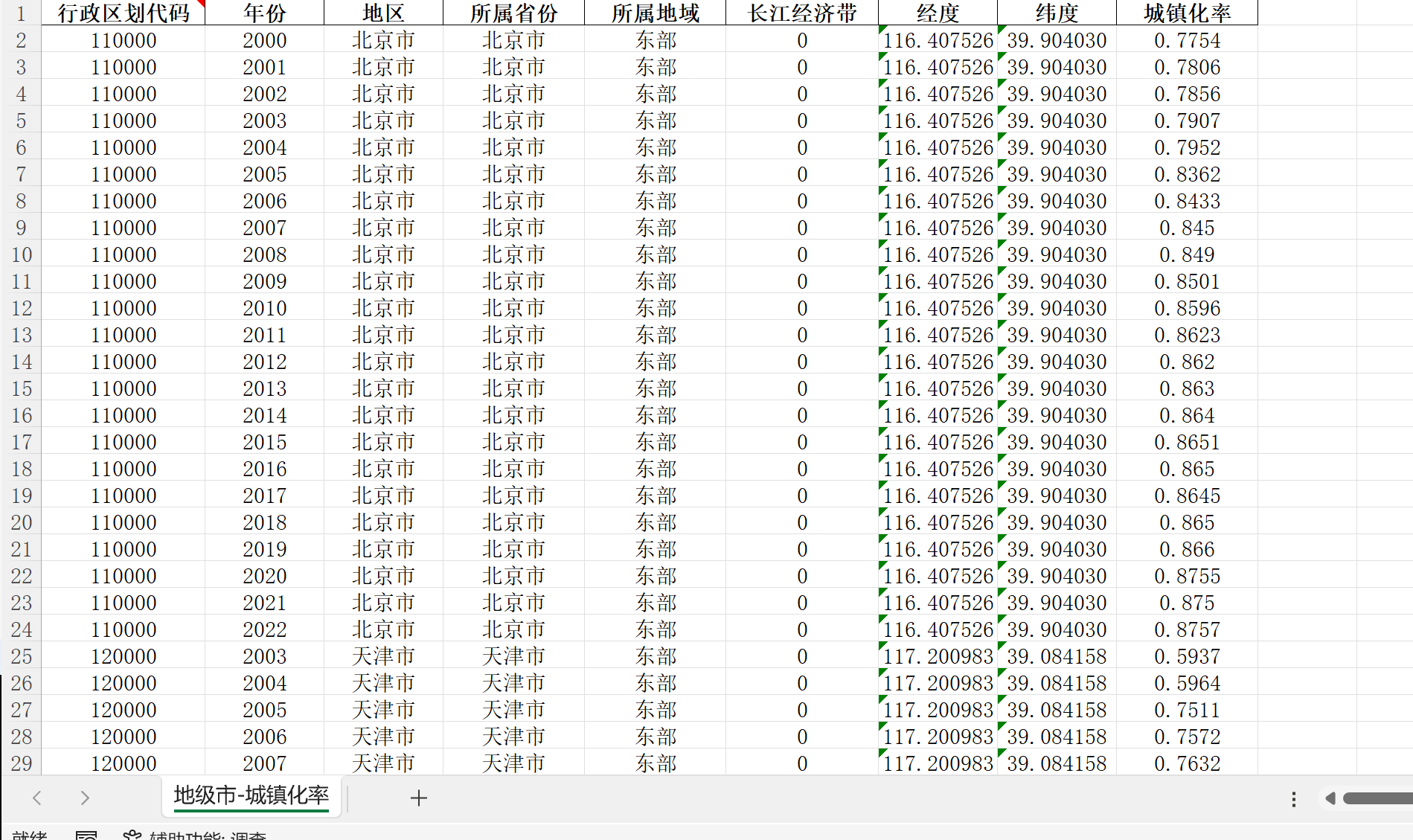Screen dimensions: 1413x840
Task: Select the 纬度 header cell
Action: coord(1057,13)
